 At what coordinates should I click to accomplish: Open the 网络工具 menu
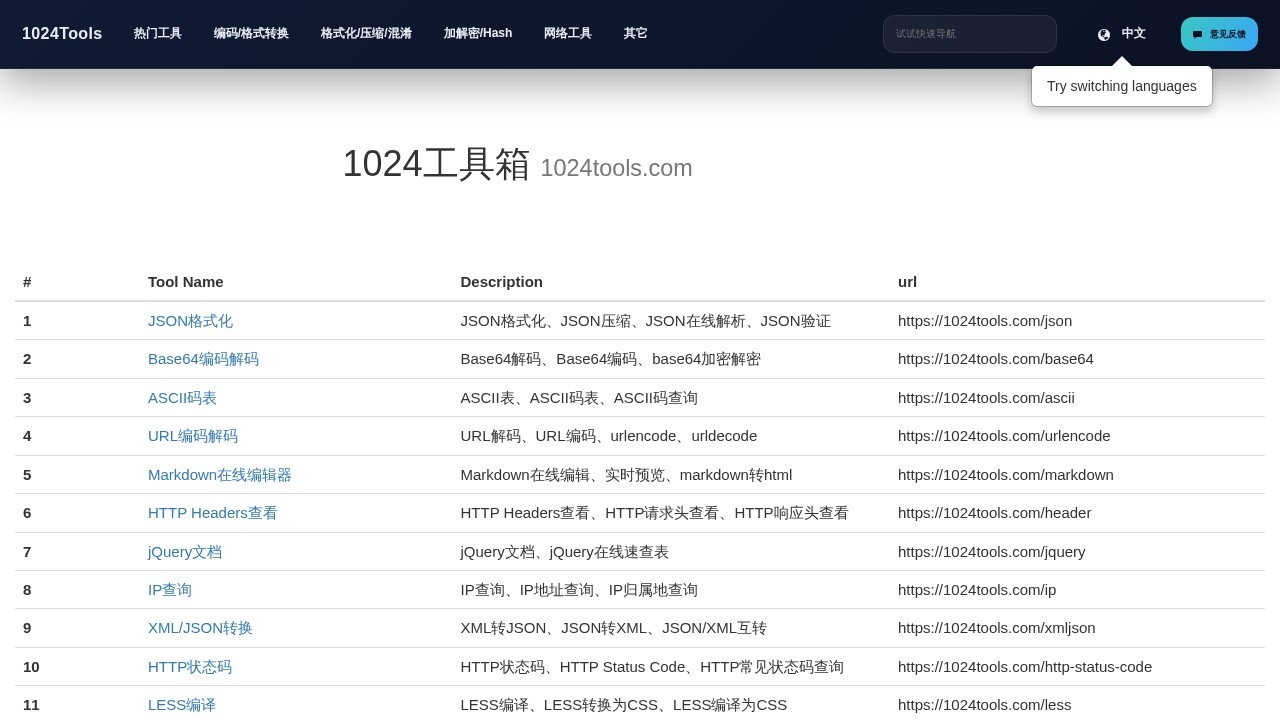click(567, 33)
